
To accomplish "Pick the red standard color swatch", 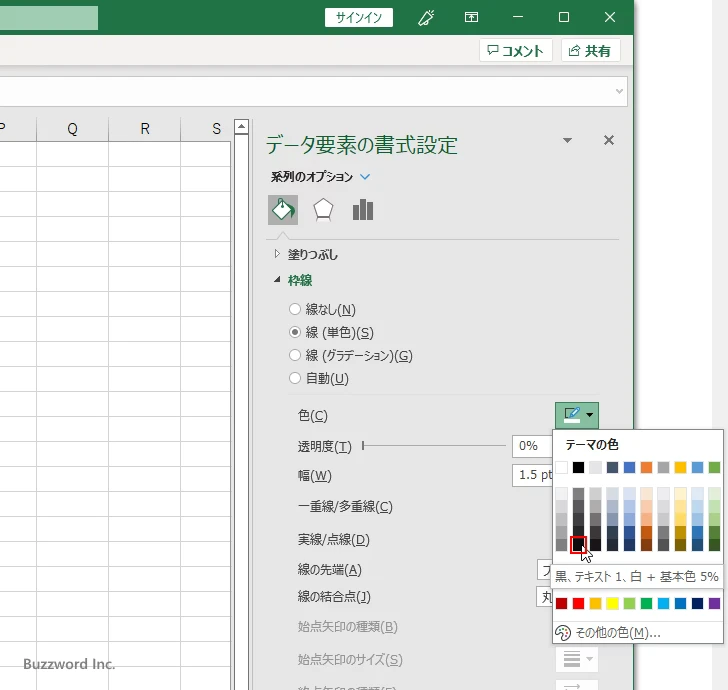I will 578,603.
